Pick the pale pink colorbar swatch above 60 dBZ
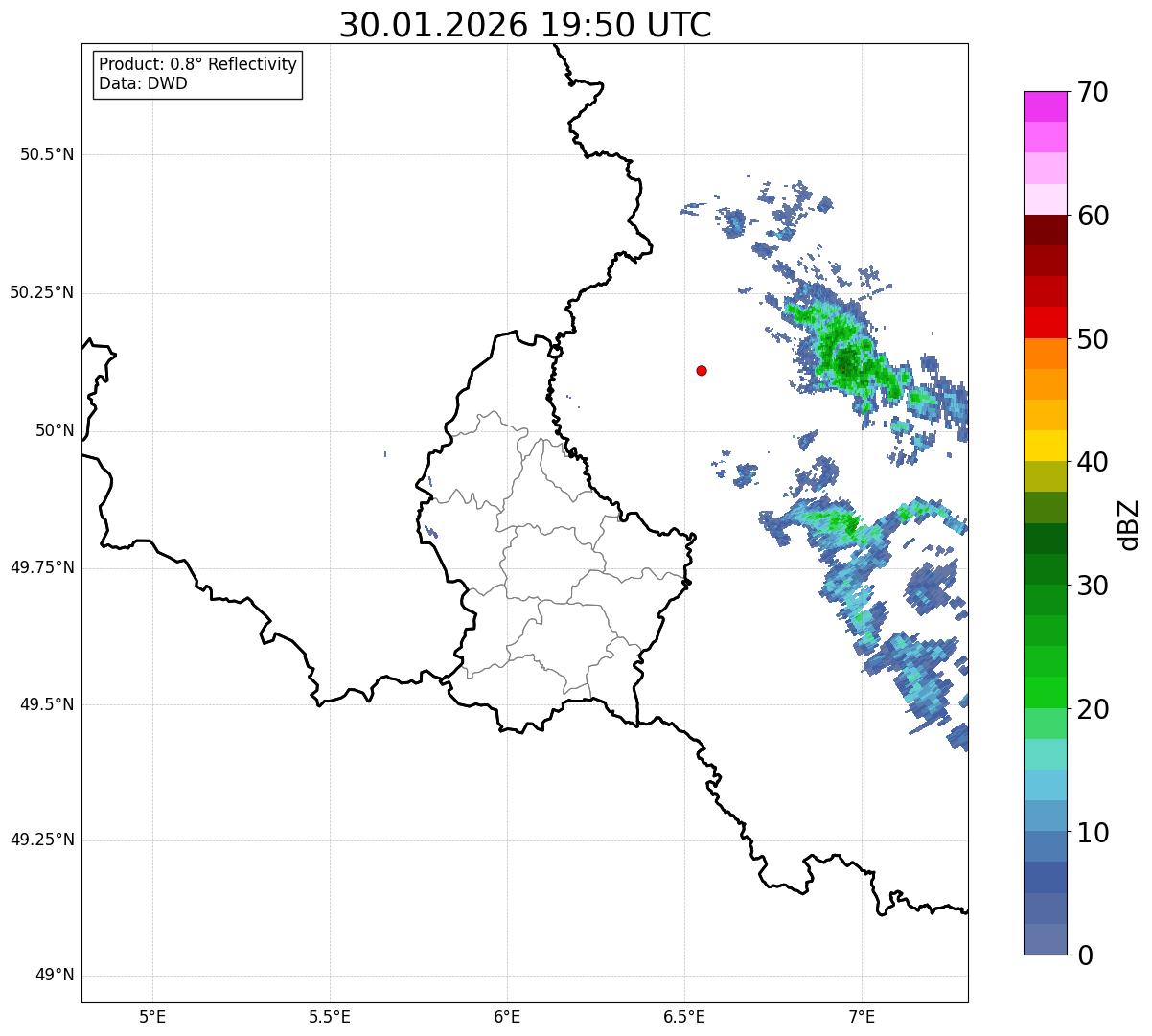The image size is (1152, 1036). coord(1045,199)
